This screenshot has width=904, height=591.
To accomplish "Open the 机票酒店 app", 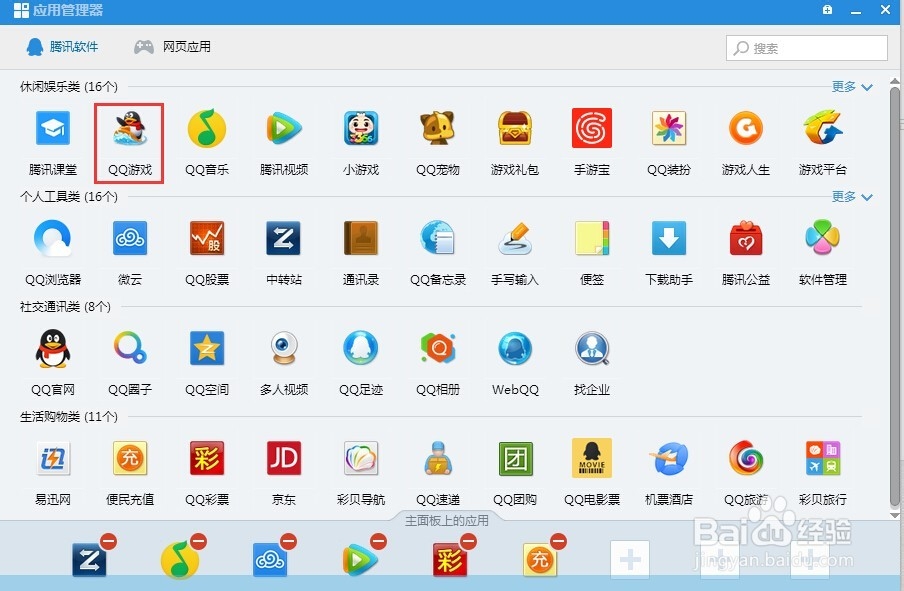I will [x=669, y=458].
